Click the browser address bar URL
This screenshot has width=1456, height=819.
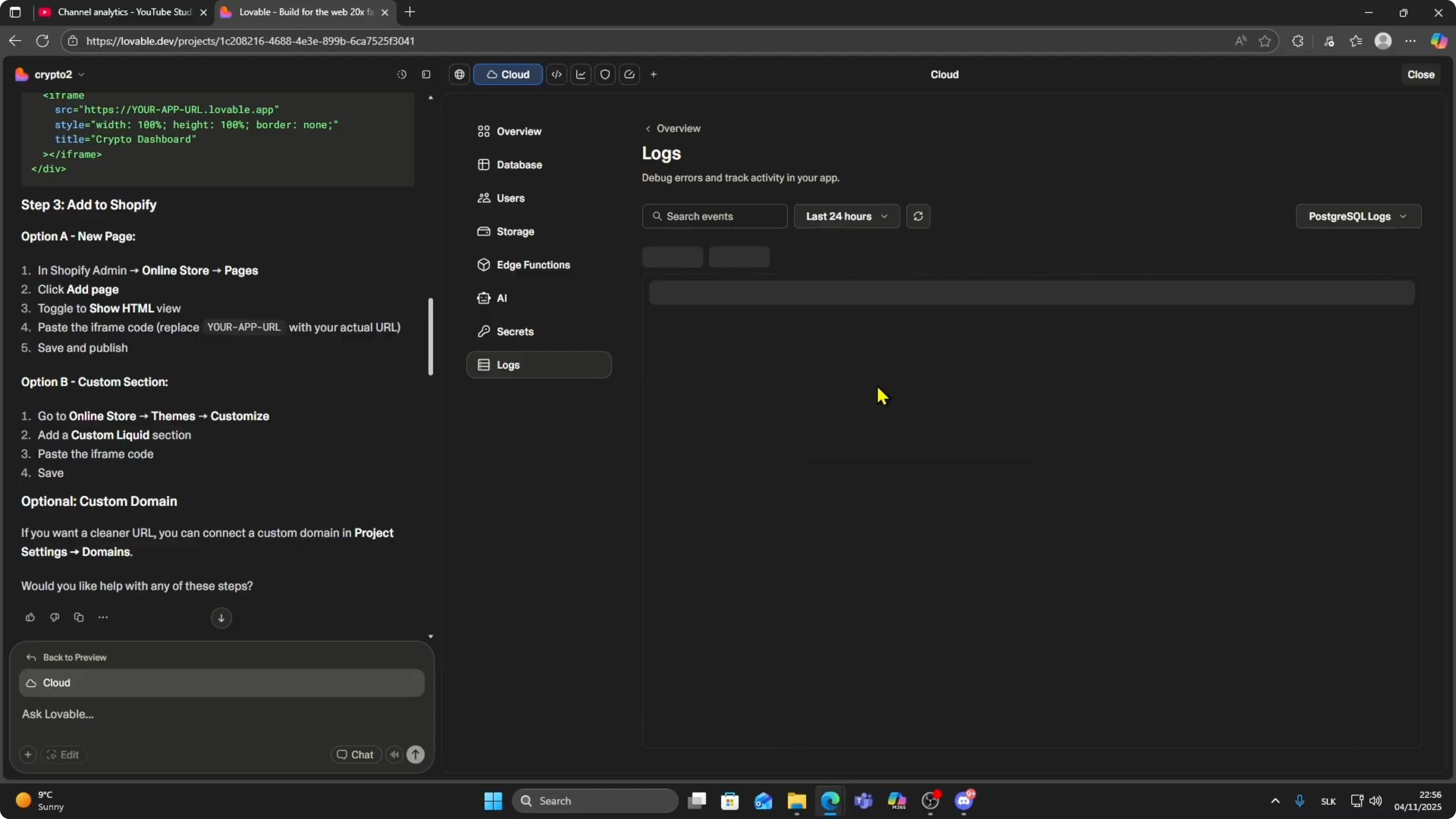point(250,41)
